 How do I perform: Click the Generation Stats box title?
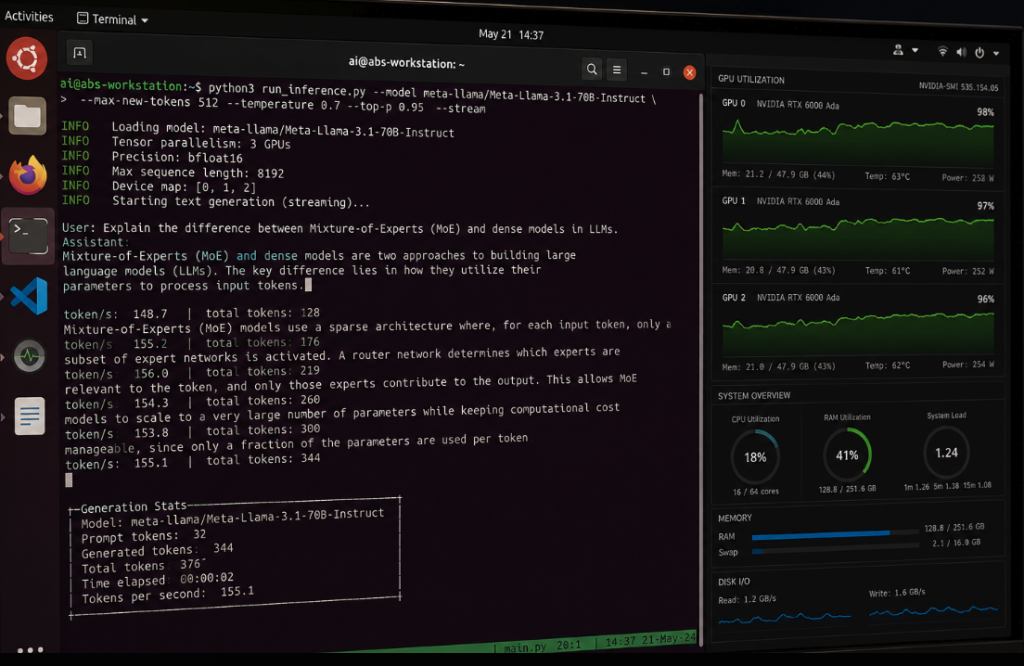pyautogui.click(x=133, y=506)
